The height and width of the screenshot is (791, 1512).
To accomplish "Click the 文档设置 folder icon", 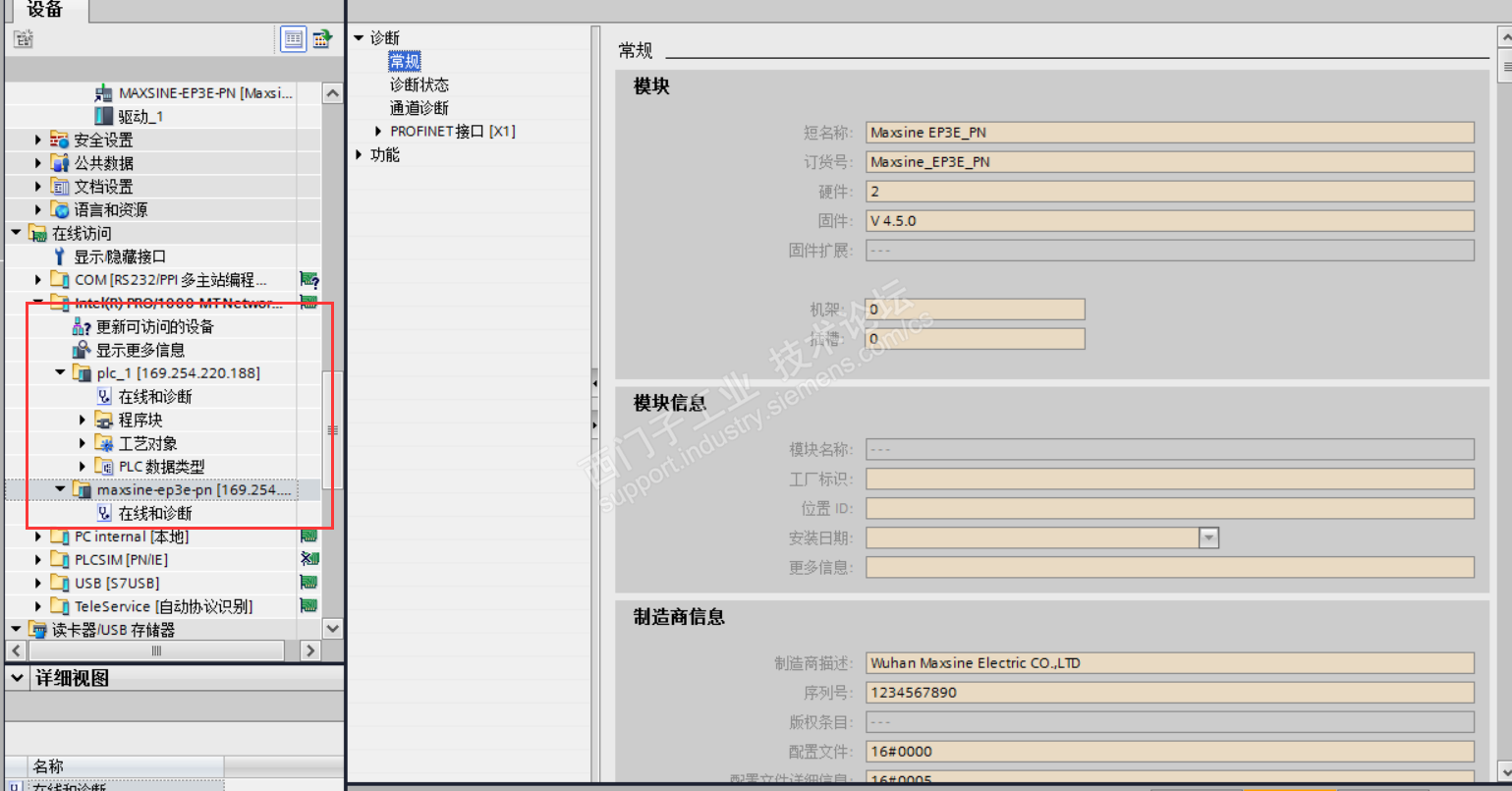I will 60,187.
